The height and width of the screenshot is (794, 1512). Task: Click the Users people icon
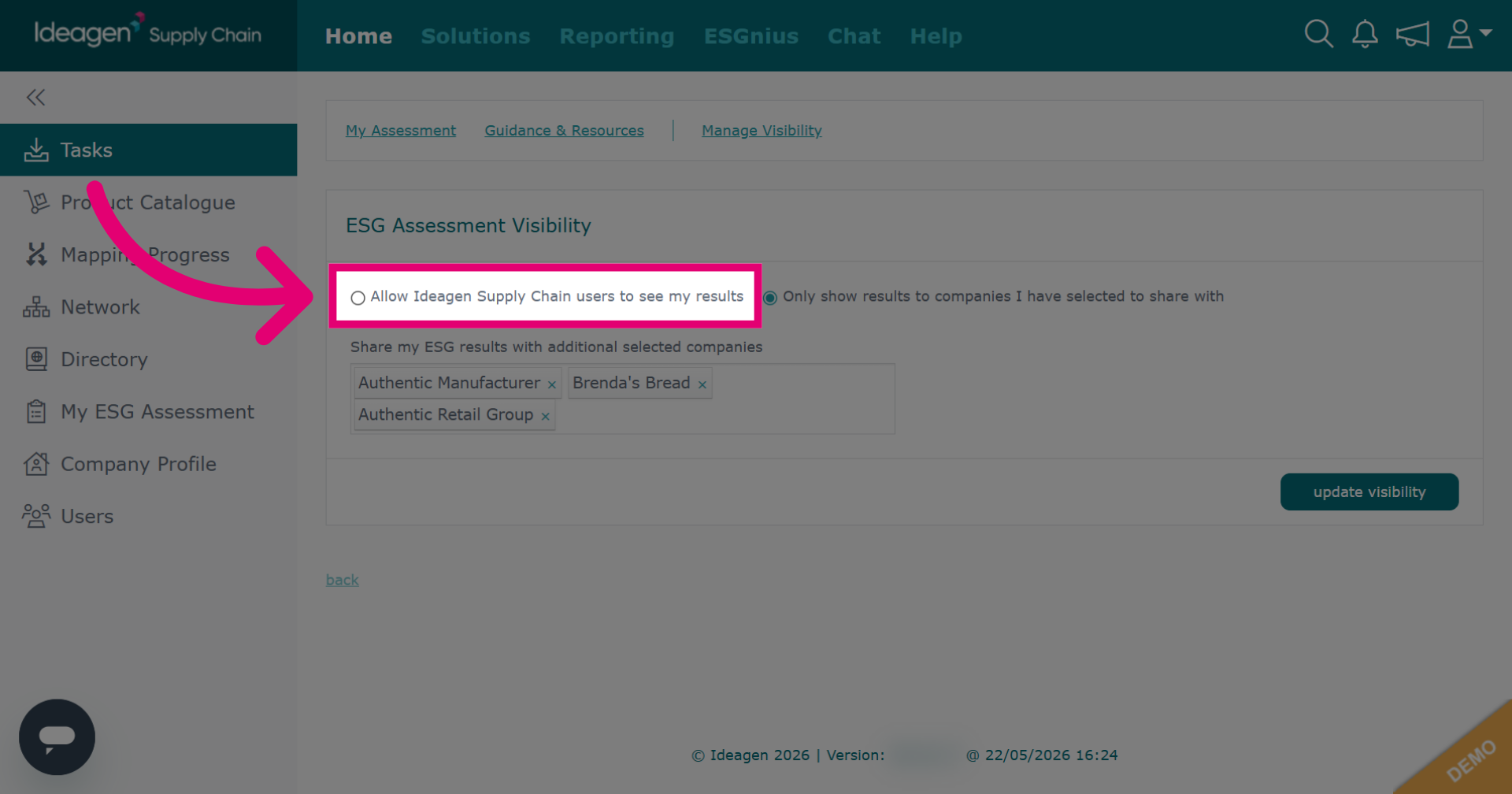(x=36, y=516)
